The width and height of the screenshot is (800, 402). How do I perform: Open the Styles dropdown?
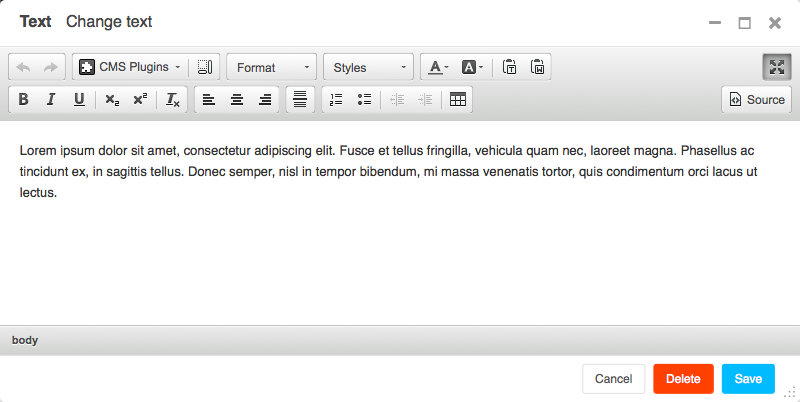[x=367, y=67]
